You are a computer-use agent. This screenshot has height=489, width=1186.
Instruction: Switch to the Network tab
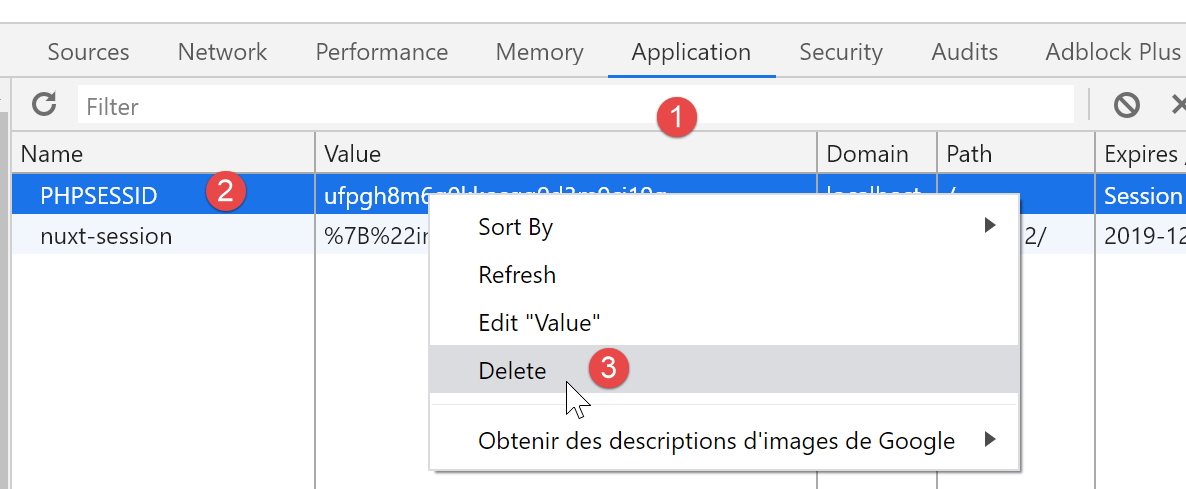[x=222, y=52]
